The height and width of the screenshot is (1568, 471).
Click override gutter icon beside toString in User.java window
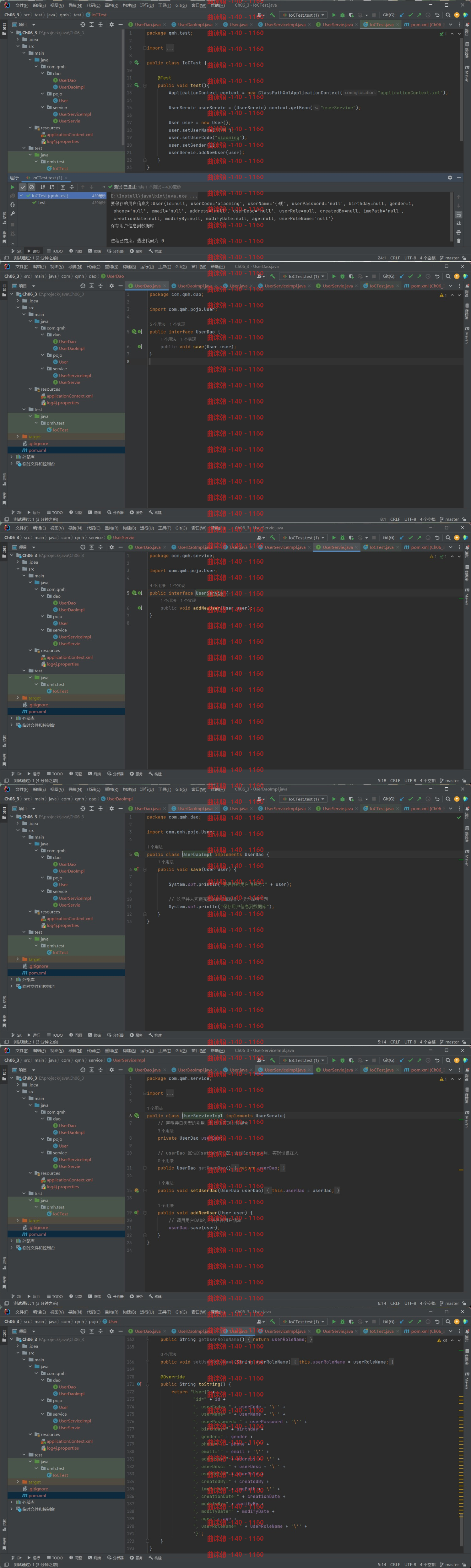point(139,1384)
